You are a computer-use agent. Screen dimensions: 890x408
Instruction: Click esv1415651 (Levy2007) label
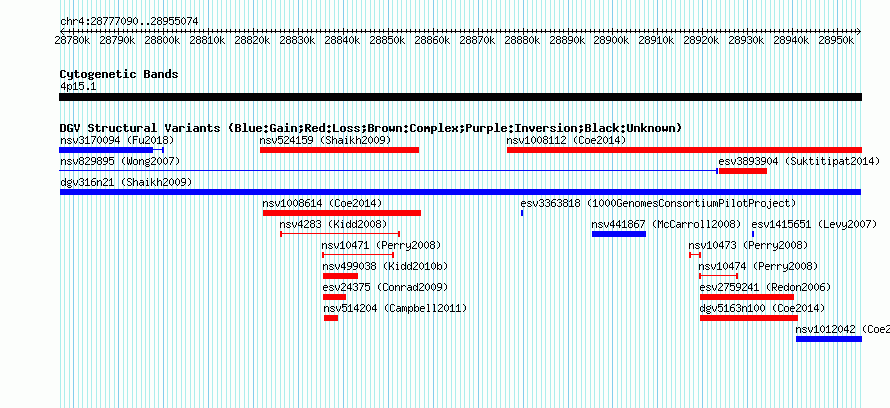[814, 224]
